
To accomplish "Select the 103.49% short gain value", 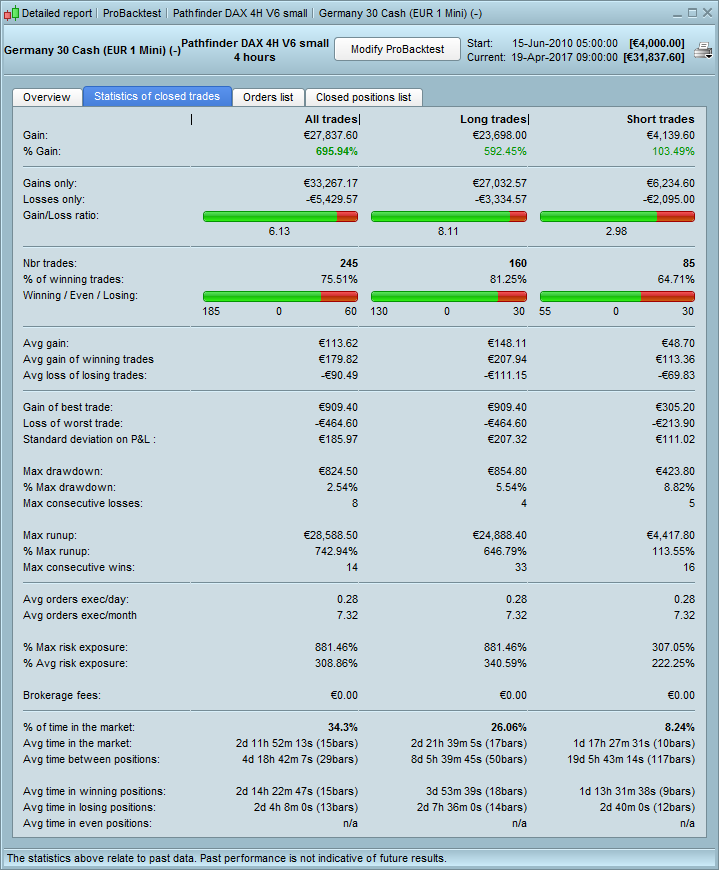I will (673, 151).
